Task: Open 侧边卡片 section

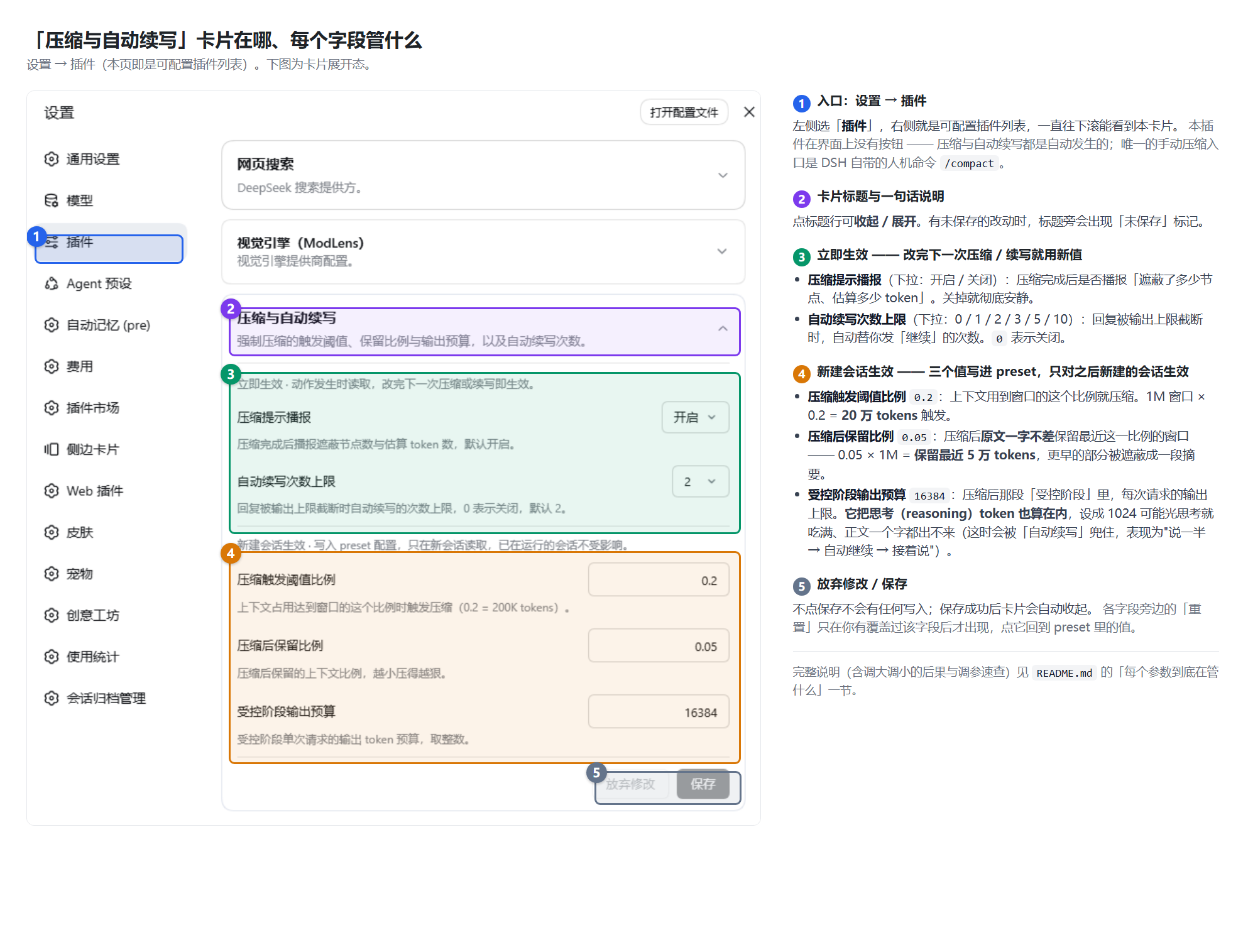Action: [x=111, y=449]
